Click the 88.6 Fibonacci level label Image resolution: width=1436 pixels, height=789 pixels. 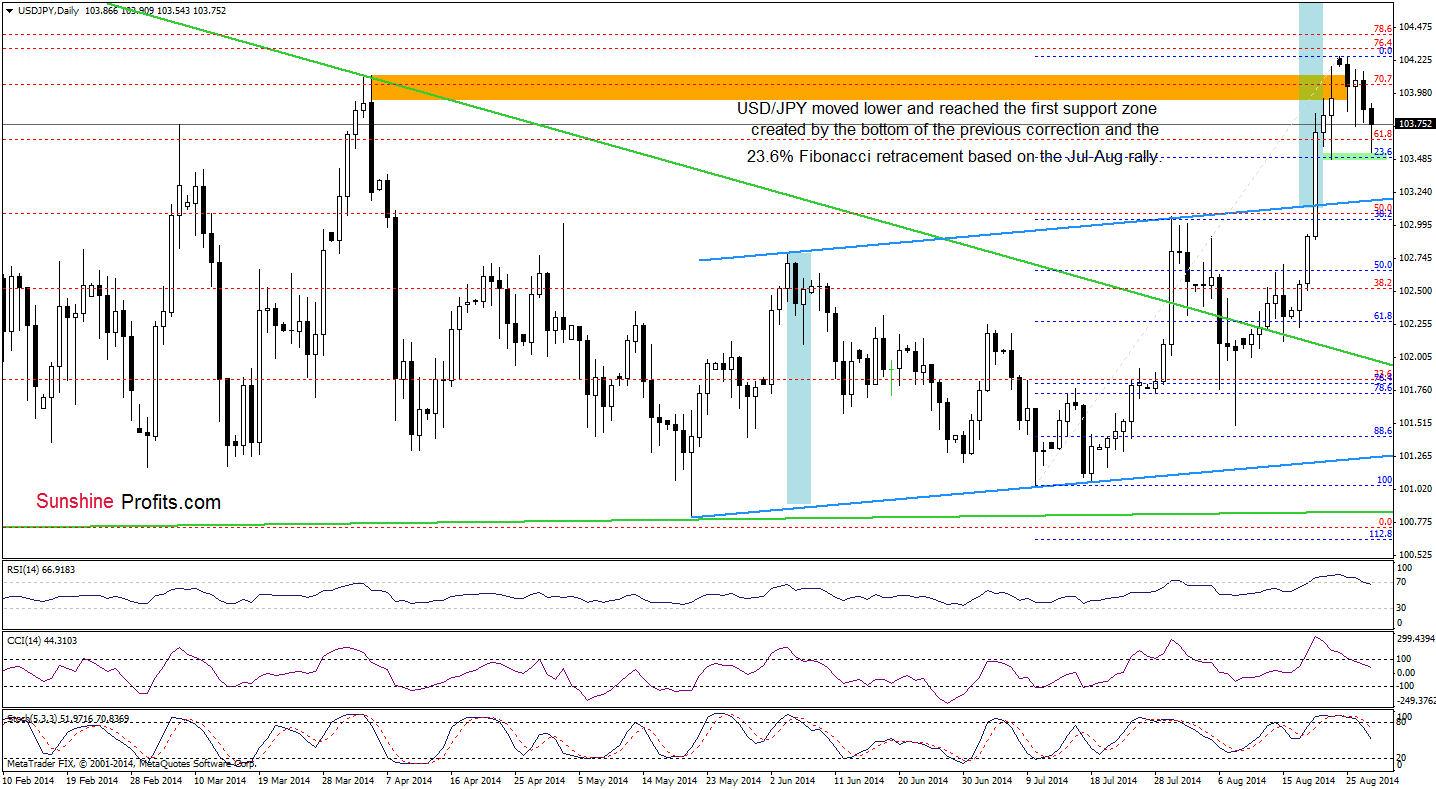click(x=1384, y=431)
